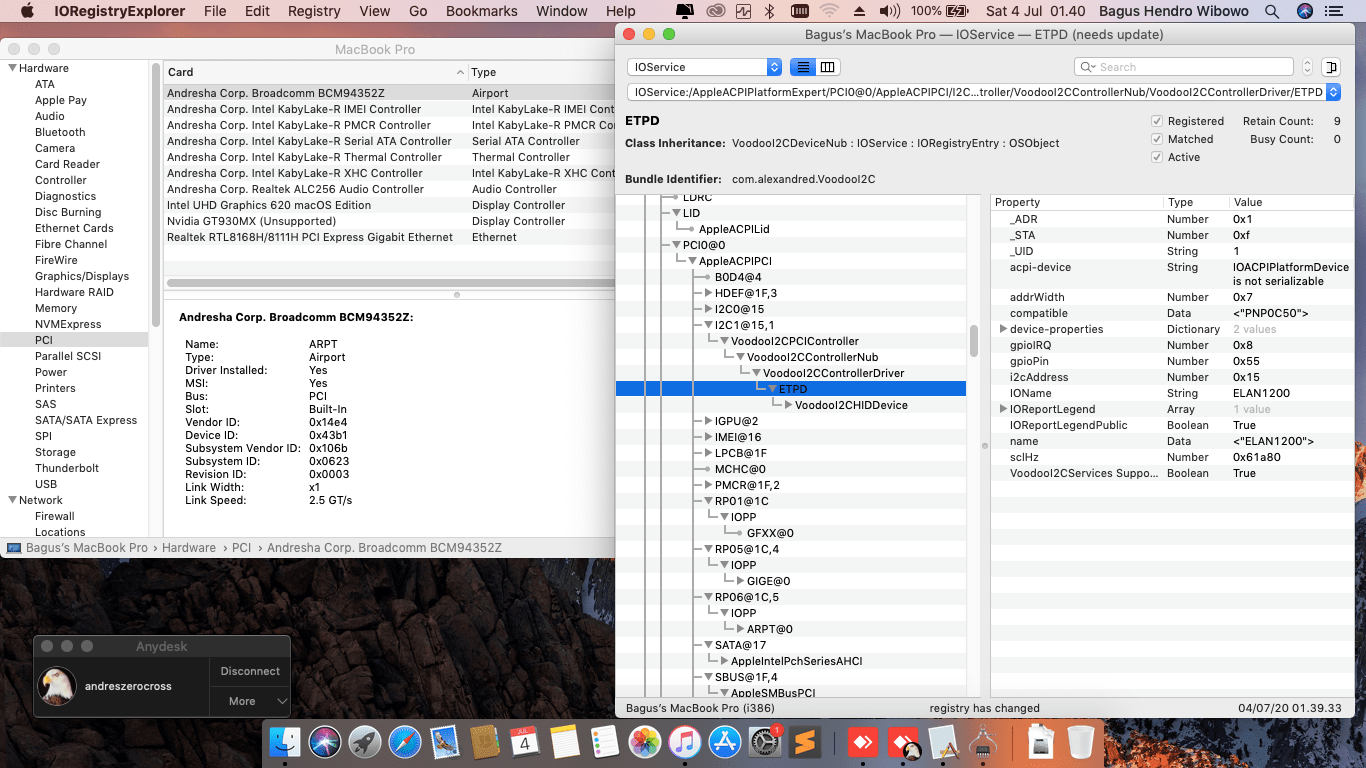Open App Store from the Dock

pos(724,743)
